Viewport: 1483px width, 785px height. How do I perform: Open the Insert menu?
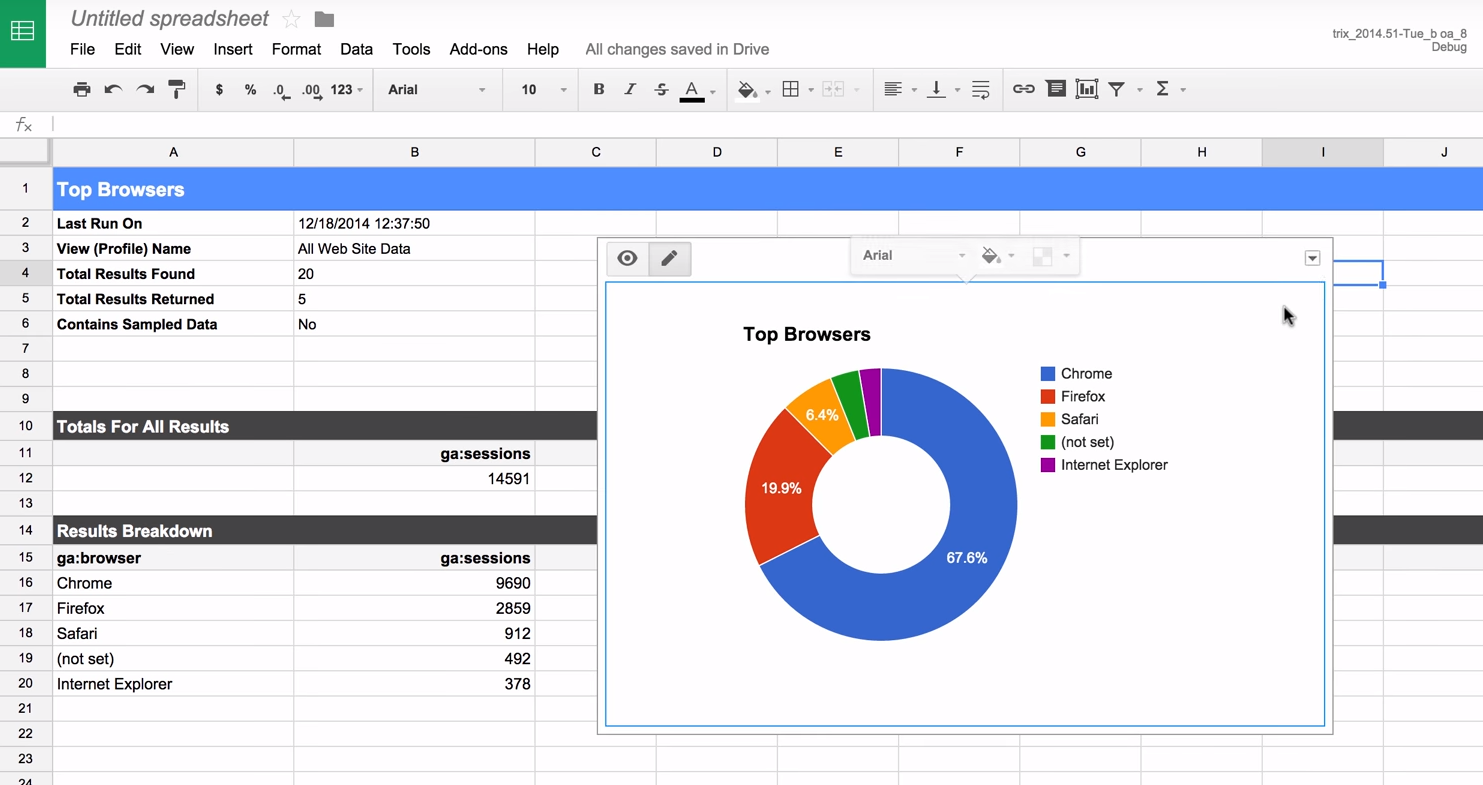[x=233, y=49]
